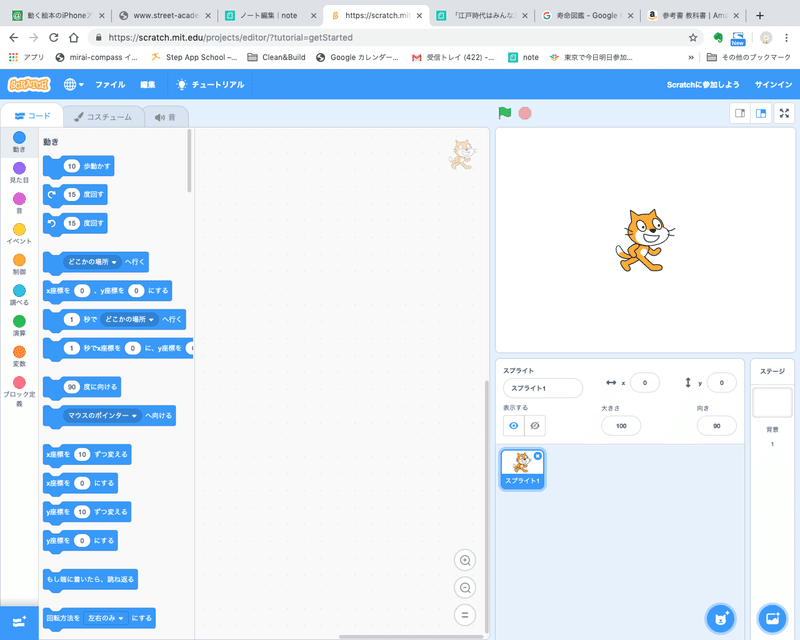Image resolution: width=800 pixels, height=640 pixels.
Task: Expand Chrome bookmarks overflow chevron
Action: point(691,58)
